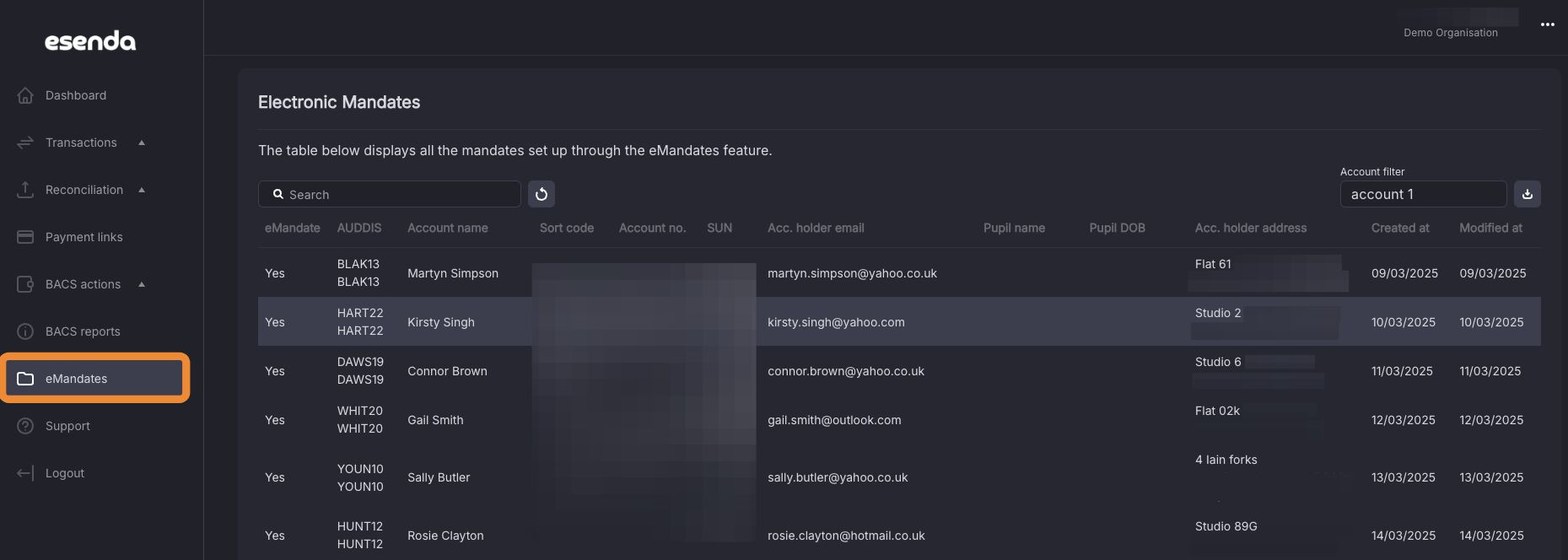Click the Dashboard home icon
The image size is (1568, 560).
tap(25, 95)
